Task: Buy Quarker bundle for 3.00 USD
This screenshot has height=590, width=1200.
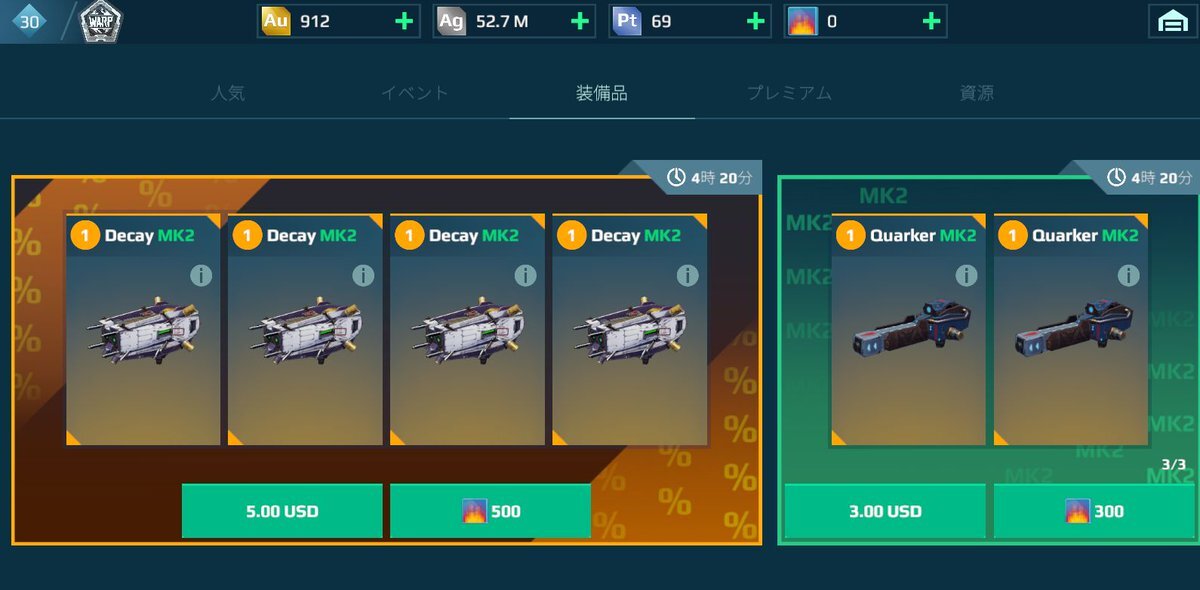Action: tap(885, 511)
